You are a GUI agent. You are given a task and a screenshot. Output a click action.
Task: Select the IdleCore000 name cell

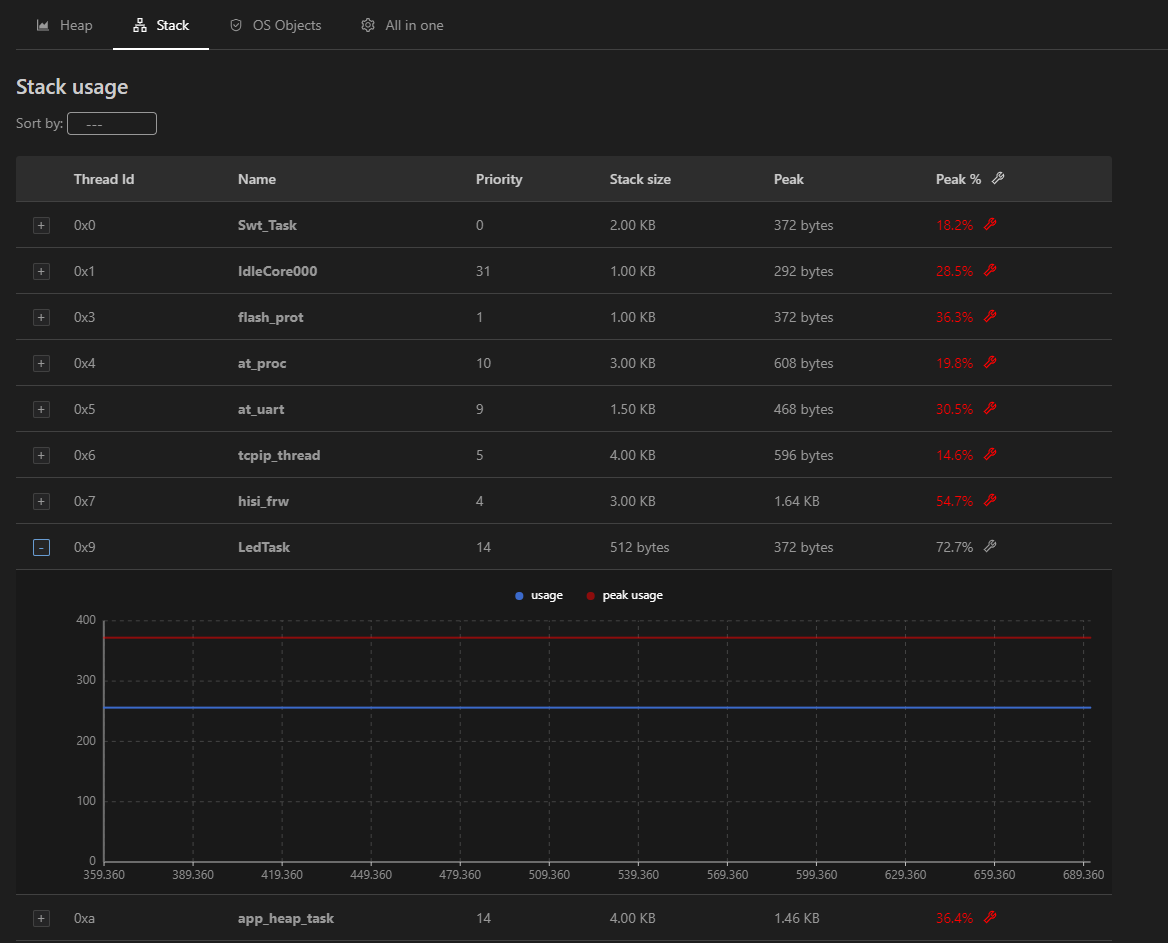(x=277, y=271)
